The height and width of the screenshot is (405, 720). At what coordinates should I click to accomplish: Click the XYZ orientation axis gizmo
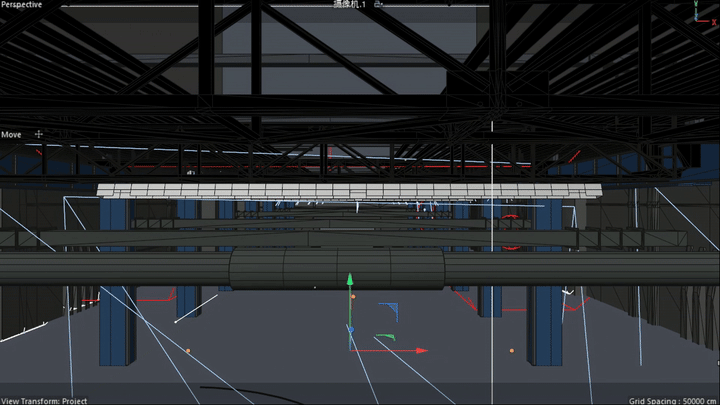(703, 13)
